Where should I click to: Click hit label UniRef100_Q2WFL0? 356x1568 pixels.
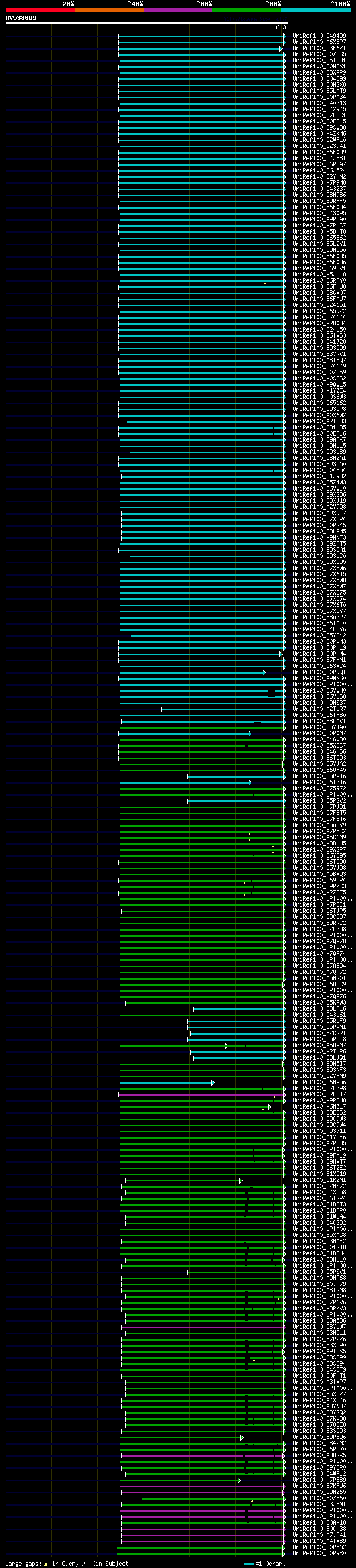click(x=319, y=140)
